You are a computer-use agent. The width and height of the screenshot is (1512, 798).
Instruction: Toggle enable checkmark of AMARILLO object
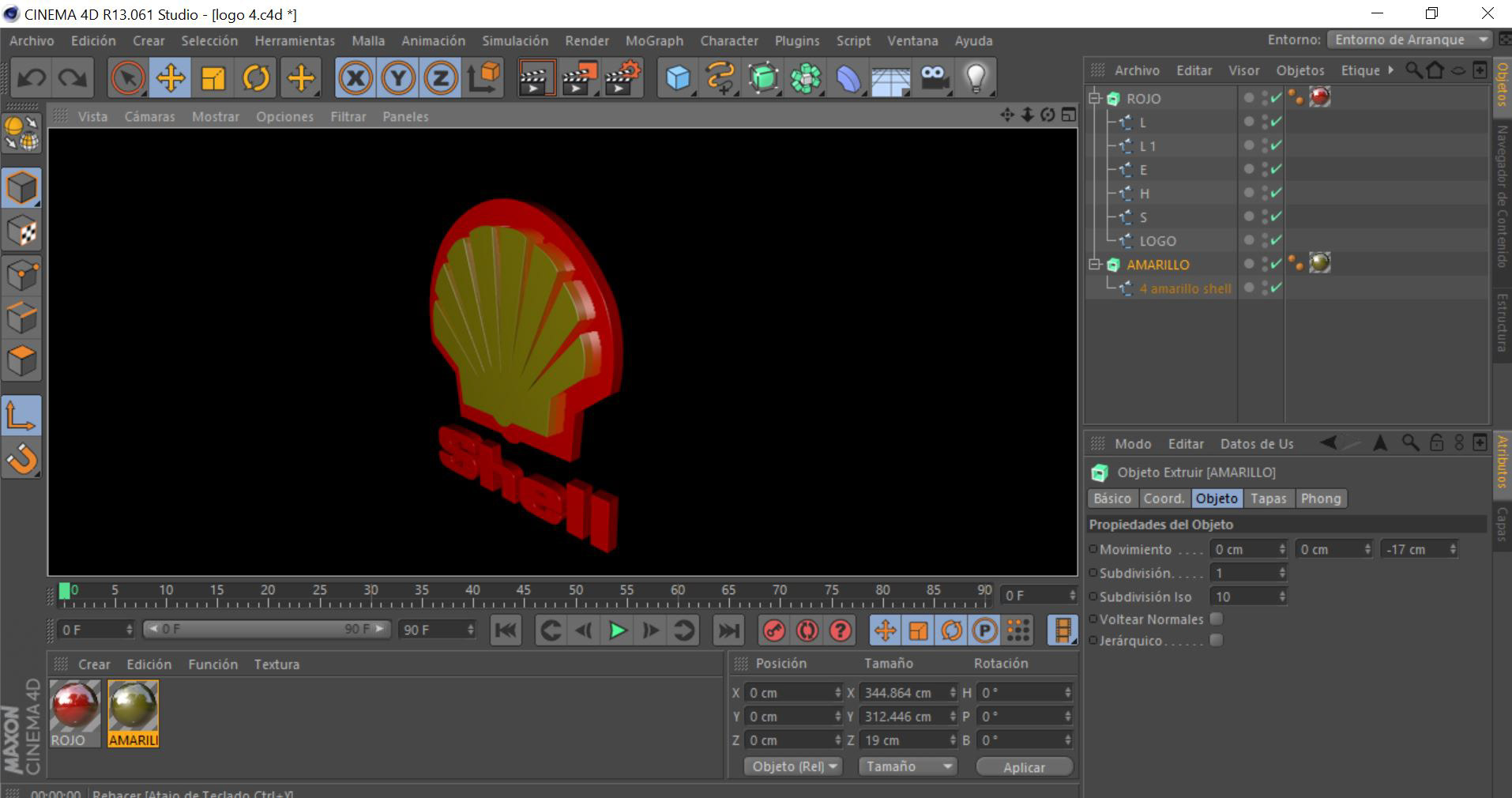coord(1276,264)
